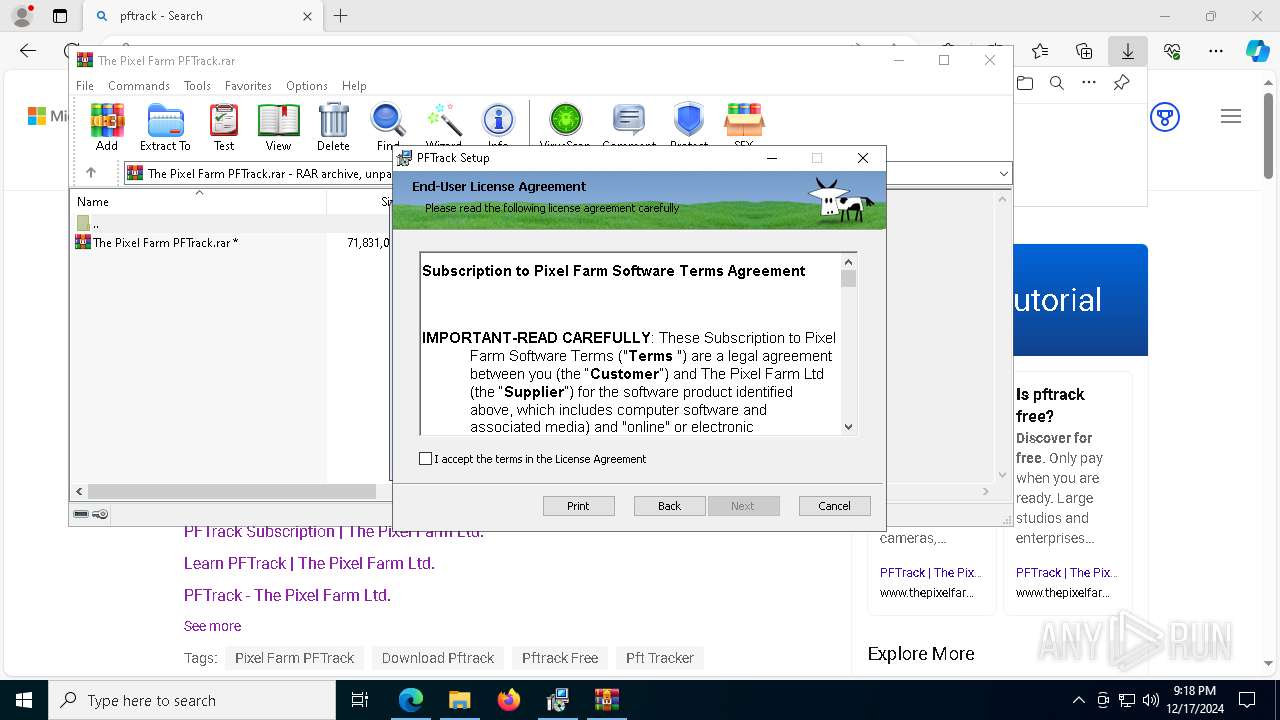Open a new browser tab
The width and height of the screenshot is (1280, 720).
340,16
